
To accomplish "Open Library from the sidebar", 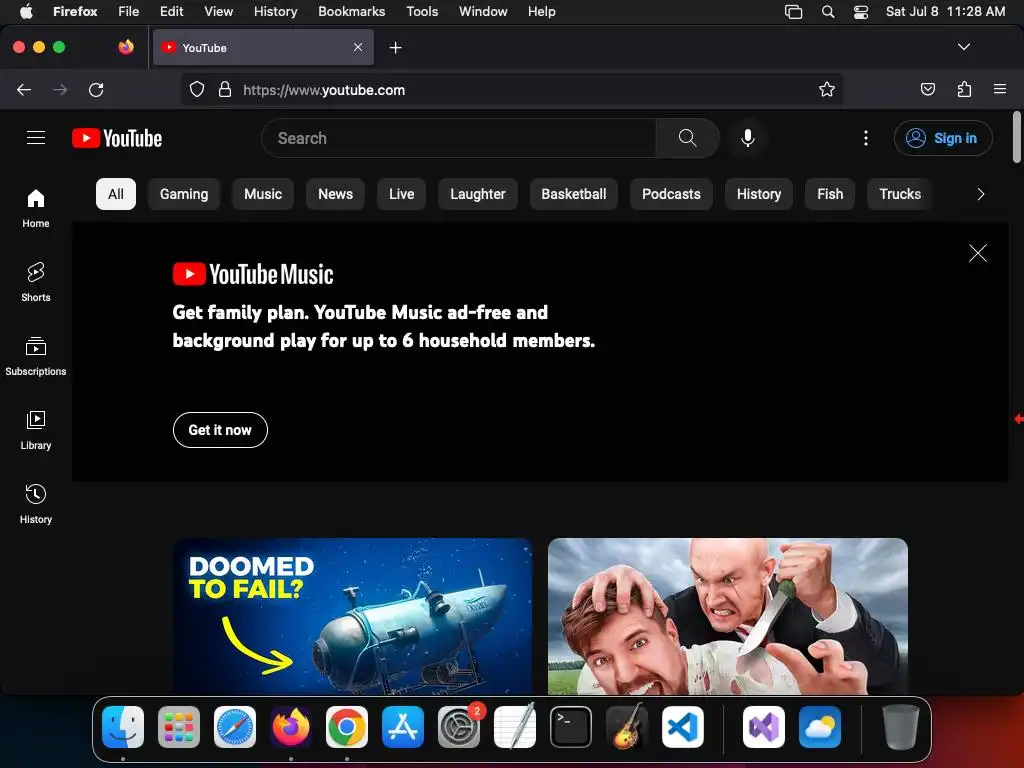I will pyautogui.click(x=36, y=430).
